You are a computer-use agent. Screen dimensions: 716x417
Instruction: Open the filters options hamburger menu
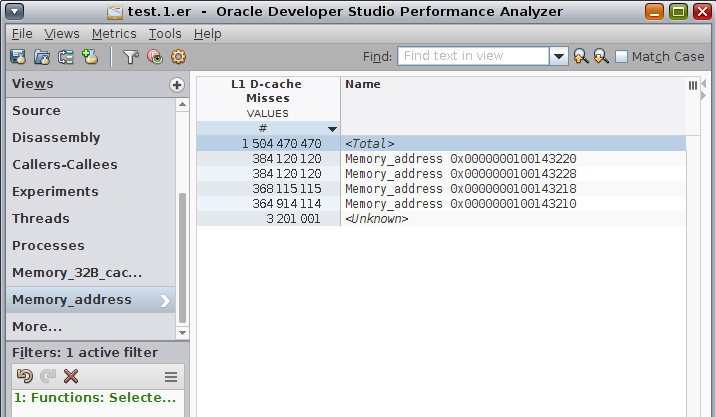pos(171,377)
